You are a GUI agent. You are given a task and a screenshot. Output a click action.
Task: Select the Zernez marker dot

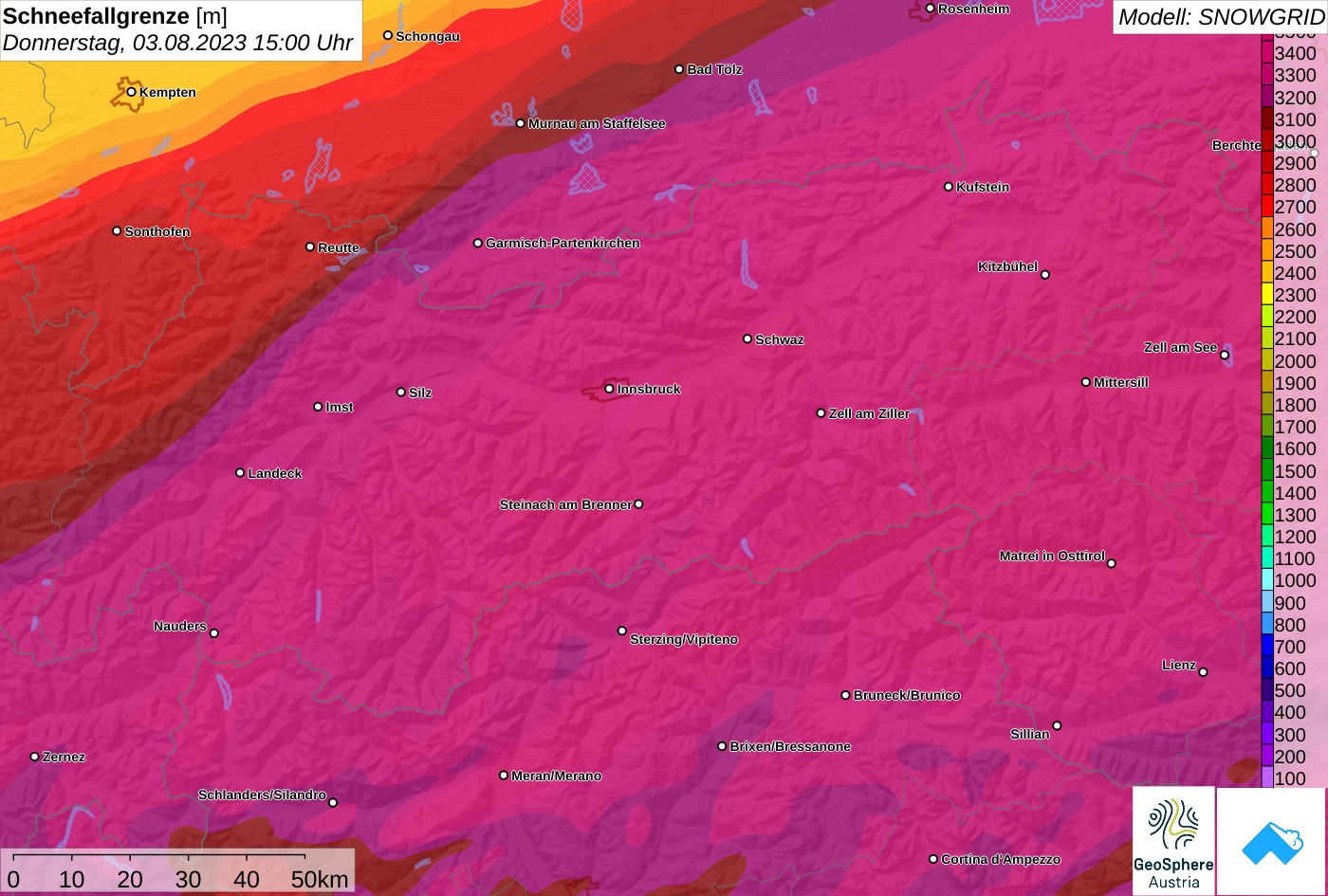coord(34,757)
